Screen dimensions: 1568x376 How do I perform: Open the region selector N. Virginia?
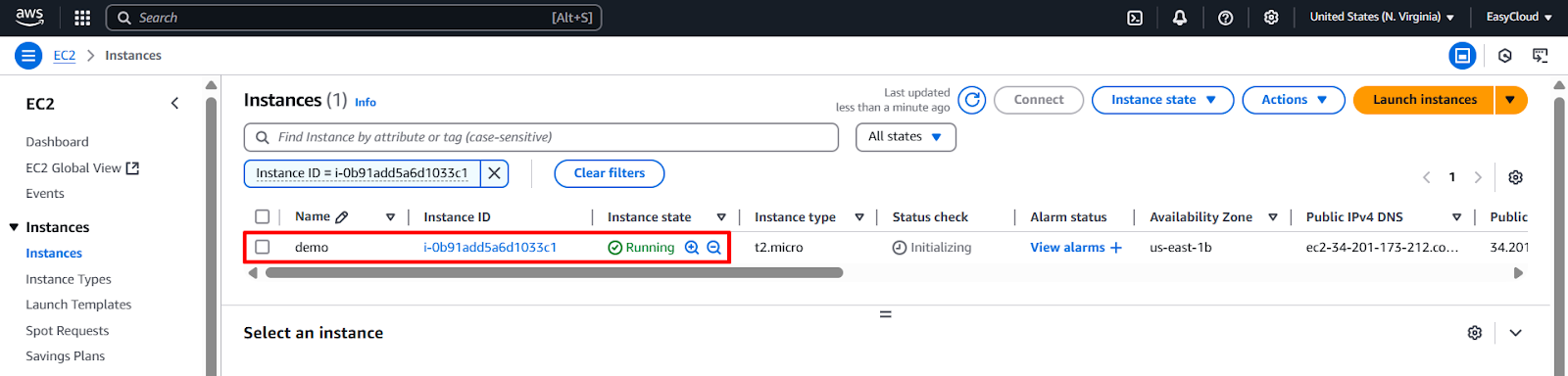click(x=1382, y=18)
